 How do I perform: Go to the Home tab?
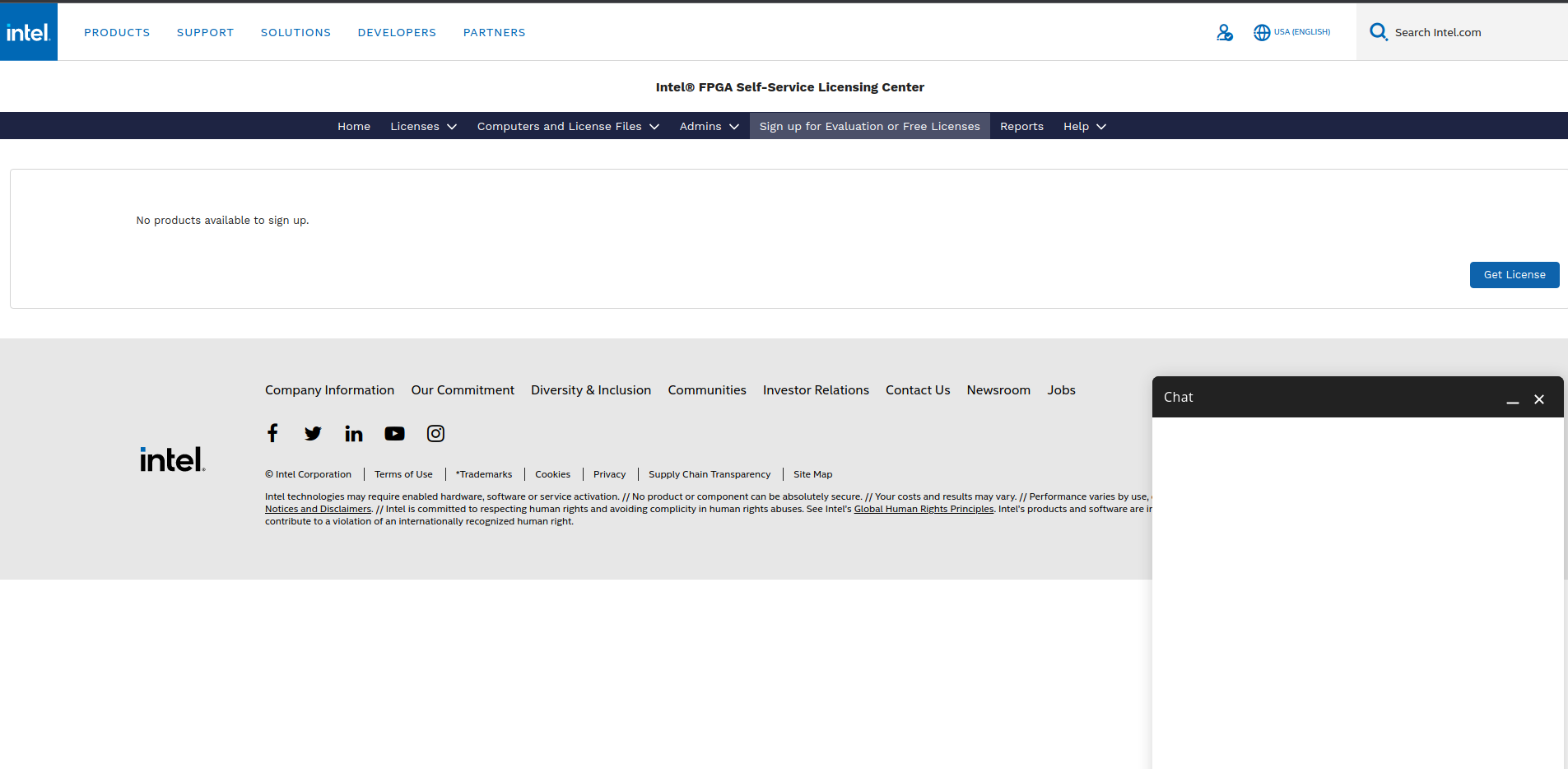tap(354, 126)
